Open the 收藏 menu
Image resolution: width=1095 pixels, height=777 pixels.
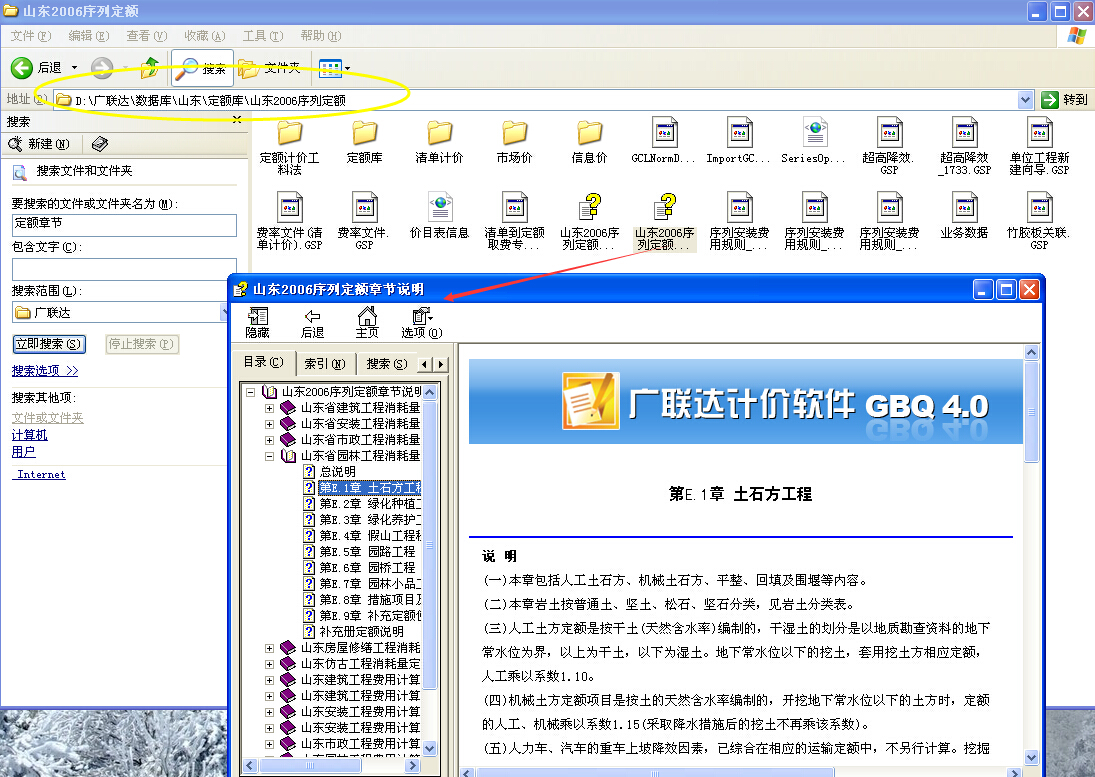coord(204,36)
